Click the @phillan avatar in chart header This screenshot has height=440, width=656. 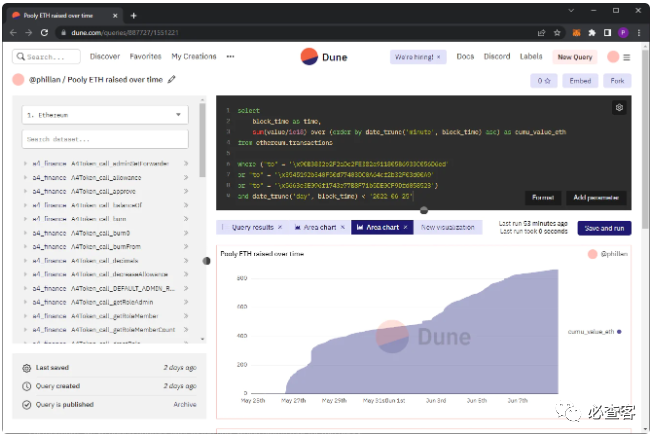coord(592,254)
